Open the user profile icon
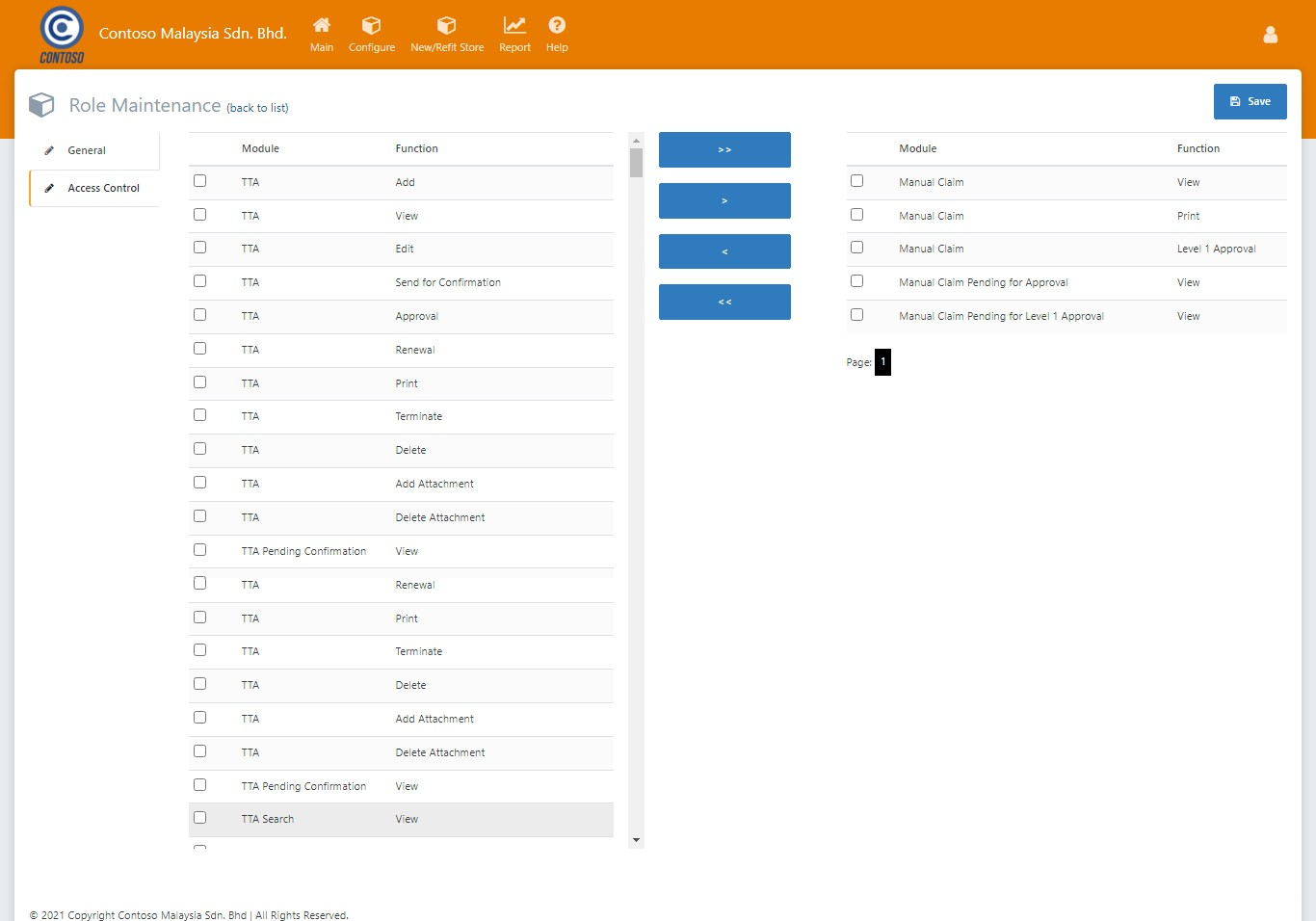The height and width of the screenshot is (921, 1316). (x=1270, y=35)
